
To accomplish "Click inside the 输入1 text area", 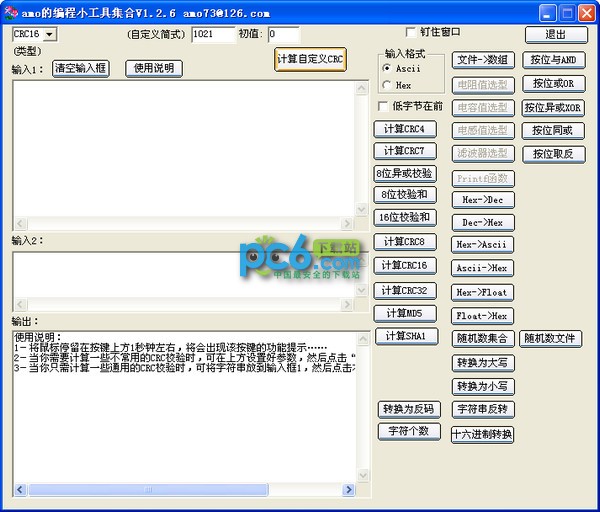I will coord(184,149).
